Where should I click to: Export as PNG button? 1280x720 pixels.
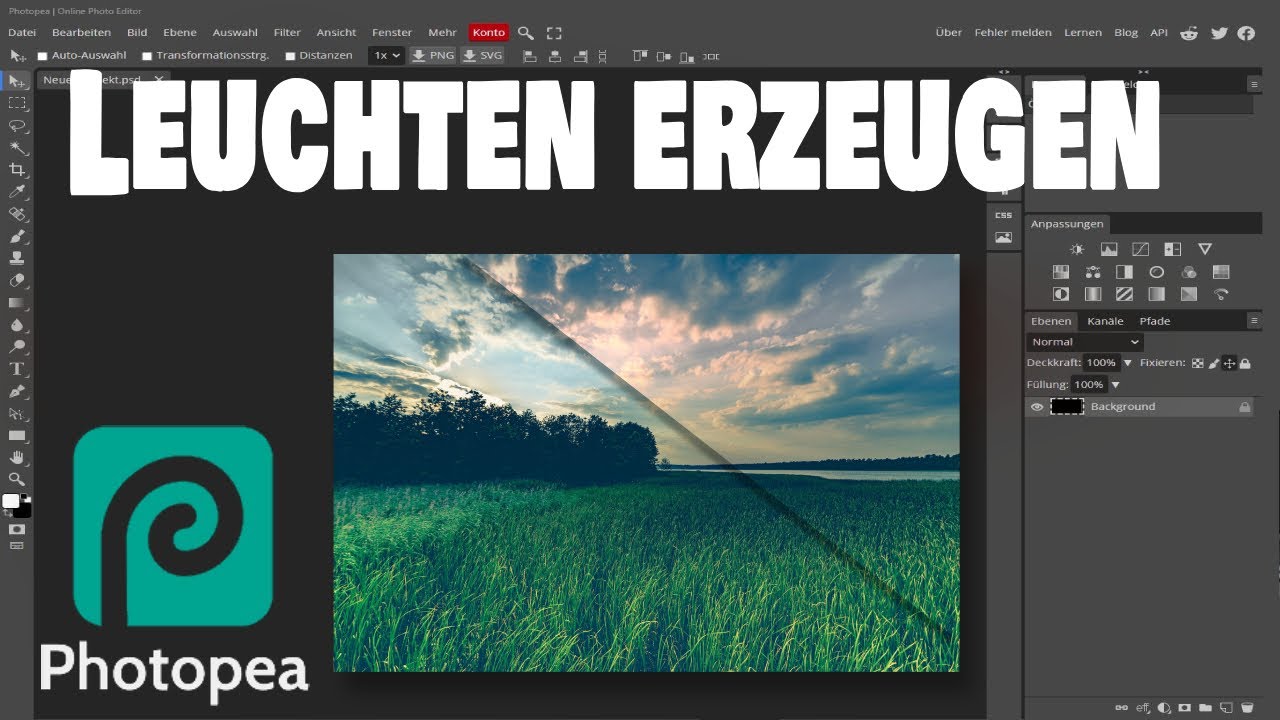point(433,56)
